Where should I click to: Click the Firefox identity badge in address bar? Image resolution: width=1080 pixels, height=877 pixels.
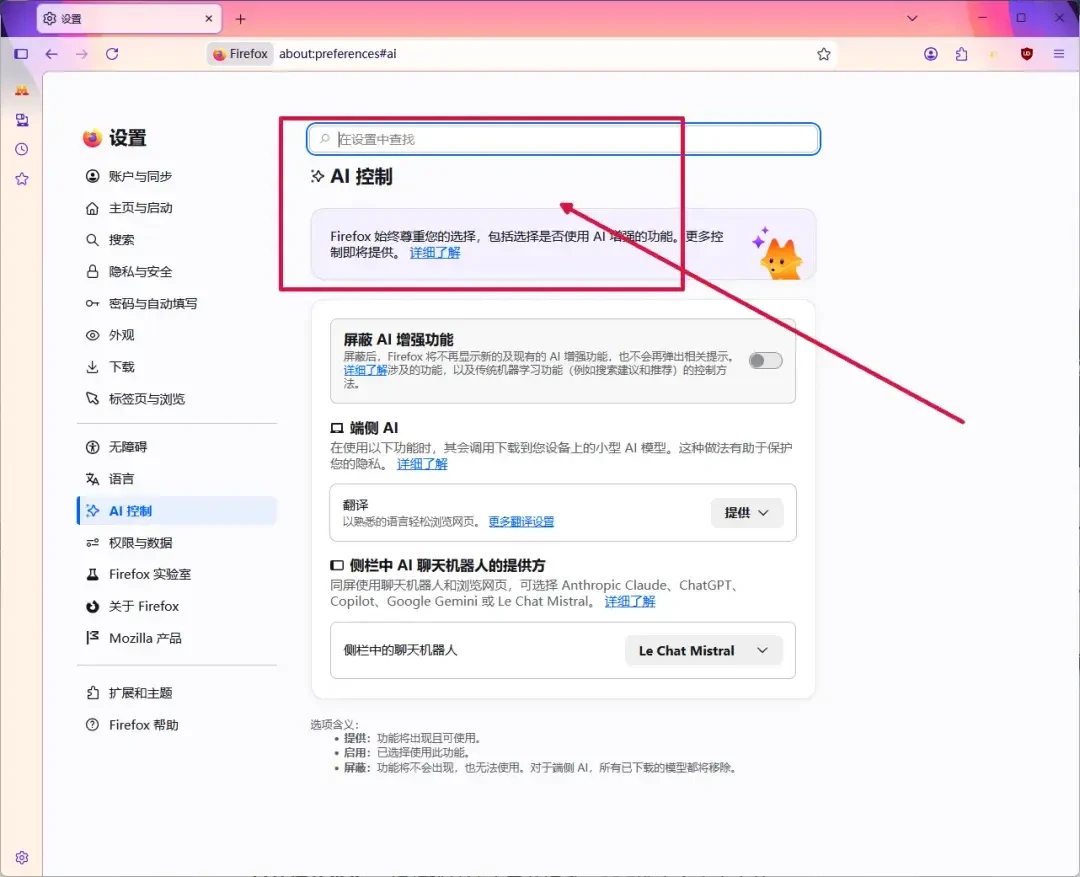240,54
